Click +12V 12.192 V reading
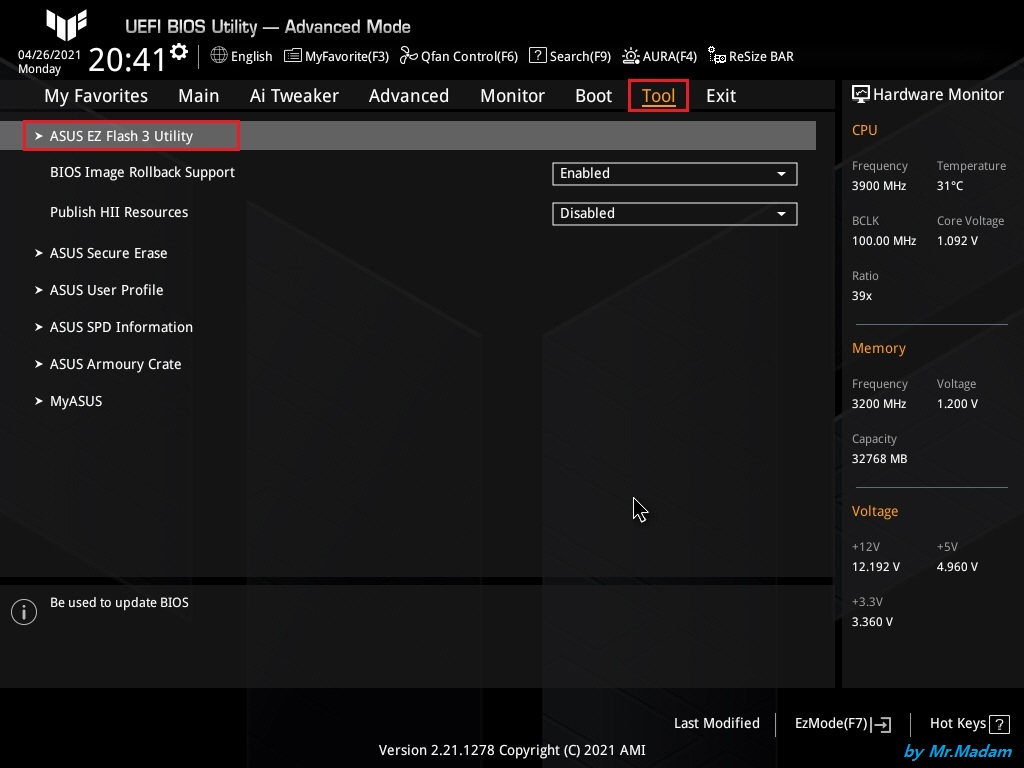 (x=876, y=567)
